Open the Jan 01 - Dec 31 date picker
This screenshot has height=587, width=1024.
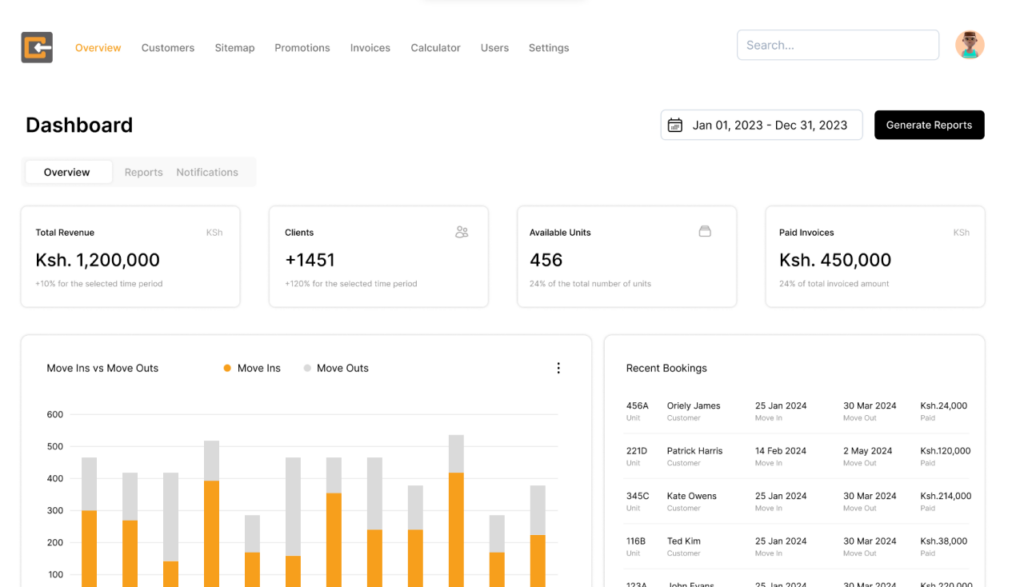768,125
